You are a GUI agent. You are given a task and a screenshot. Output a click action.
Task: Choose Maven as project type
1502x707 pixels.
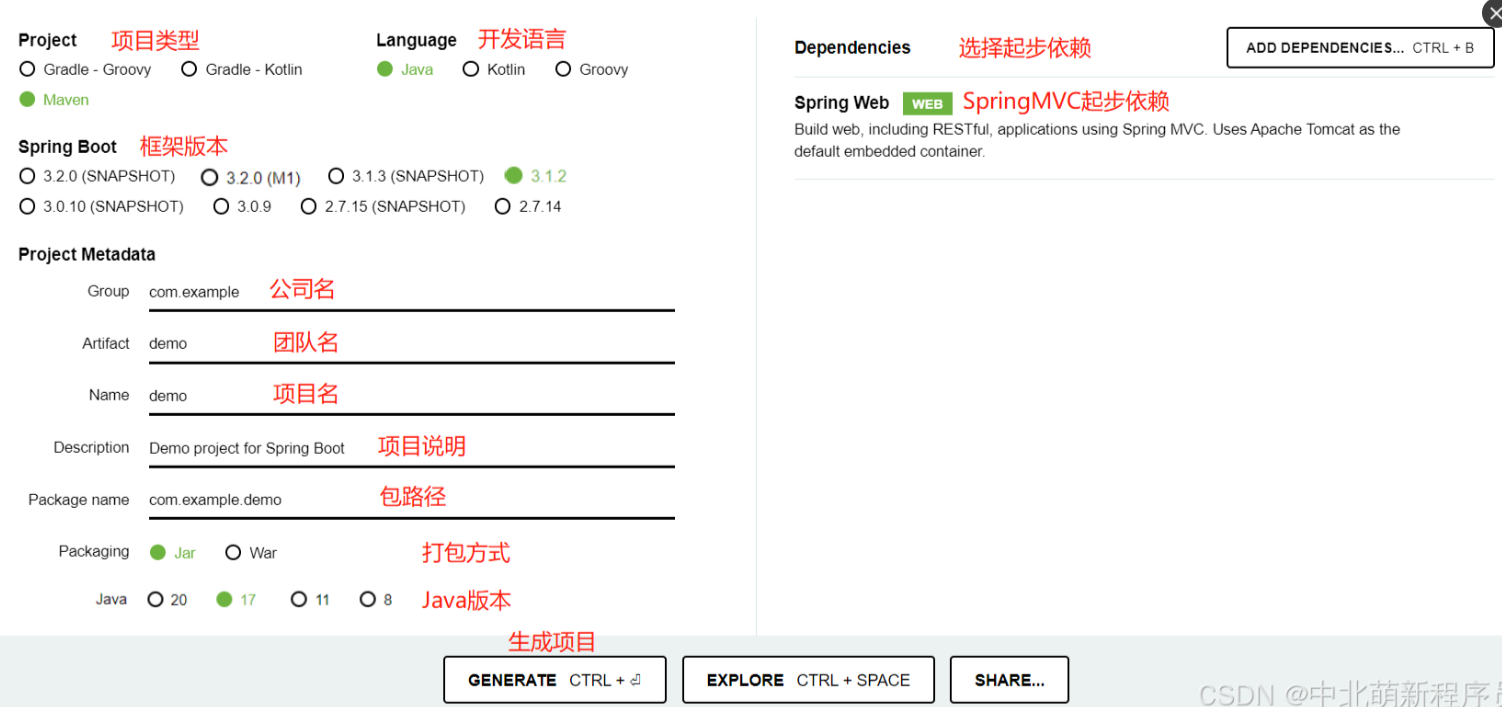(x=54, y=100)
